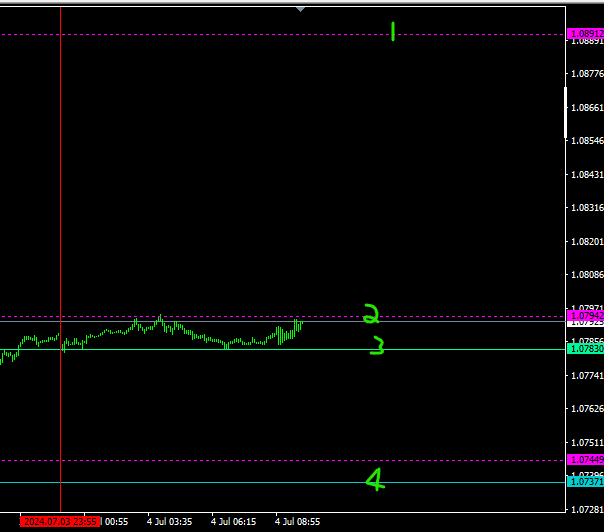604x532 pixels.
Task: Click the magenta 1.07942 price label
Action: (x=586, y=316)
